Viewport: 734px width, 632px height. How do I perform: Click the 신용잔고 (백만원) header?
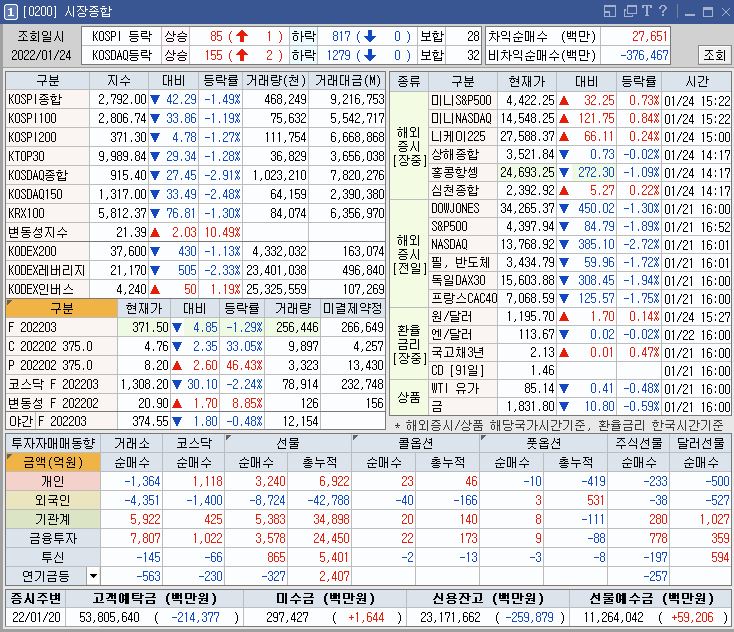488,598
